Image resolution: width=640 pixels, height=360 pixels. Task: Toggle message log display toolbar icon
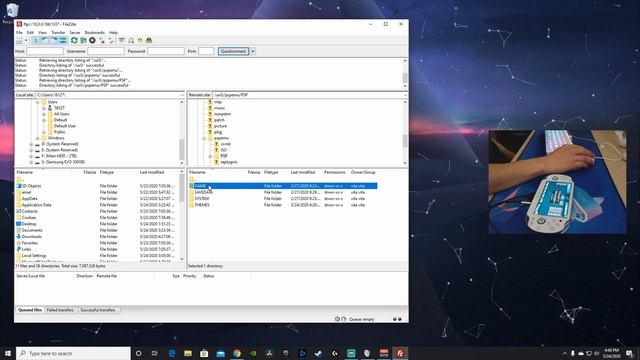(36, 40)
